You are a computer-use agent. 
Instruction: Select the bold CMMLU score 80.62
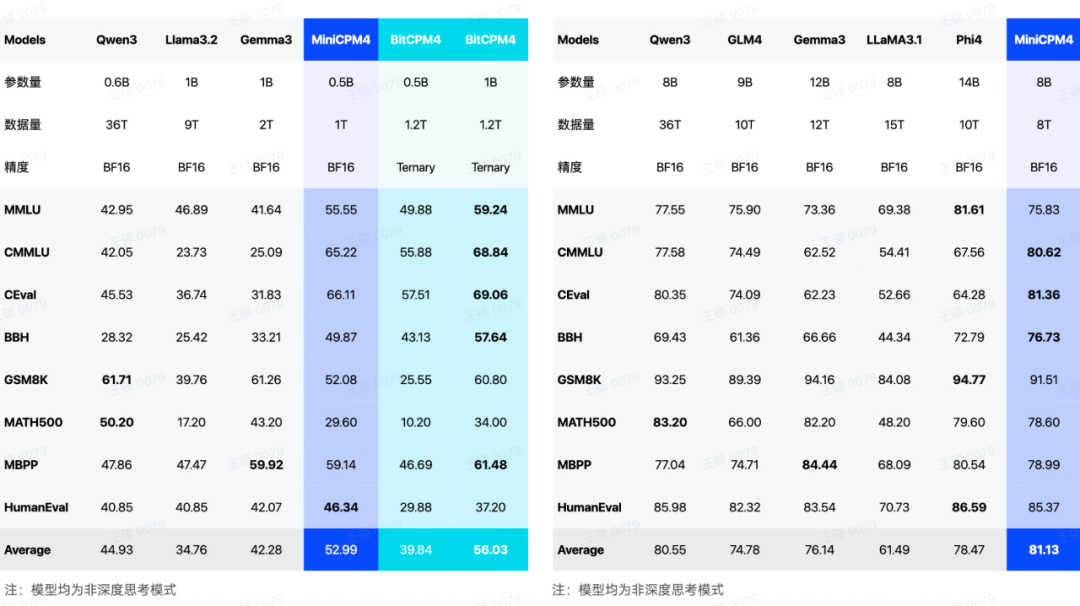(x=1043, y=252)
